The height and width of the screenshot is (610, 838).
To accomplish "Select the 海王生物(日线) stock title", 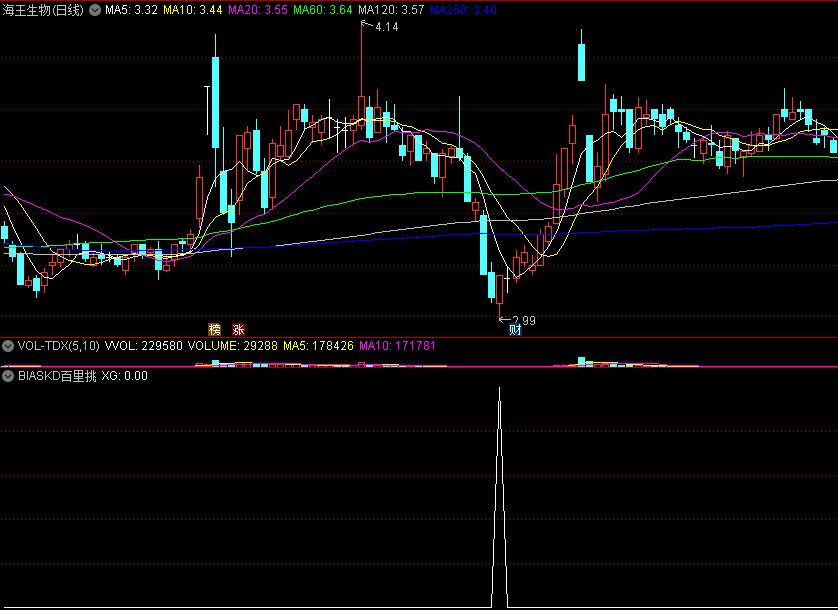I will pyautogui.click(x=43, y=10).
